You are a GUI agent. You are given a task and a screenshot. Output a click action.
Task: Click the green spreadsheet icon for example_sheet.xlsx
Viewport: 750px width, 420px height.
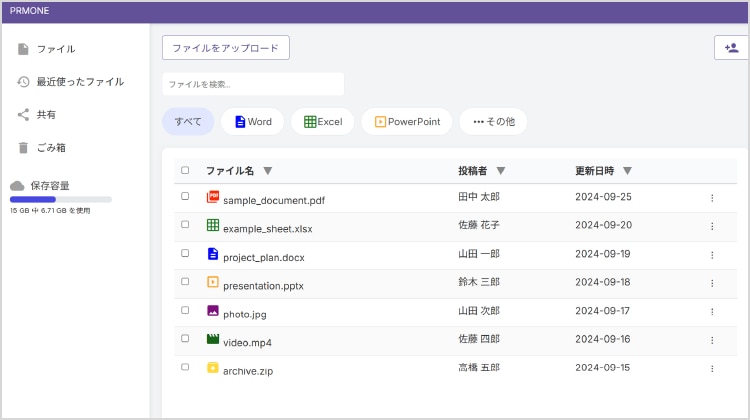(x=212, y=226)
